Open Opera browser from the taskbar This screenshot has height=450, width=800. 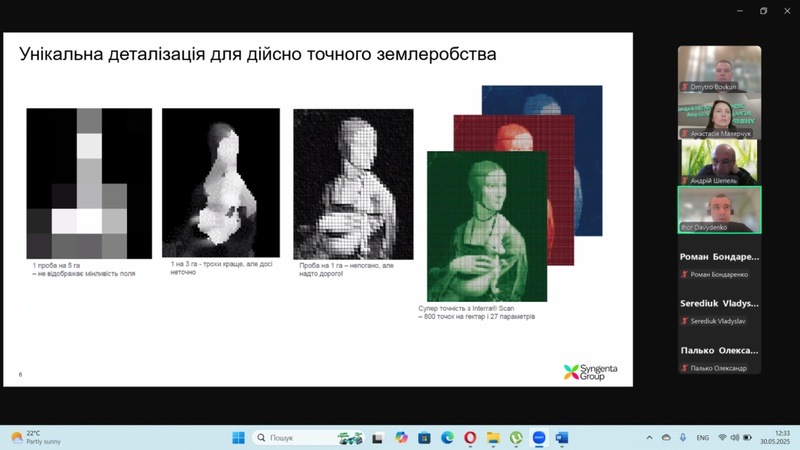coord(470,438)
